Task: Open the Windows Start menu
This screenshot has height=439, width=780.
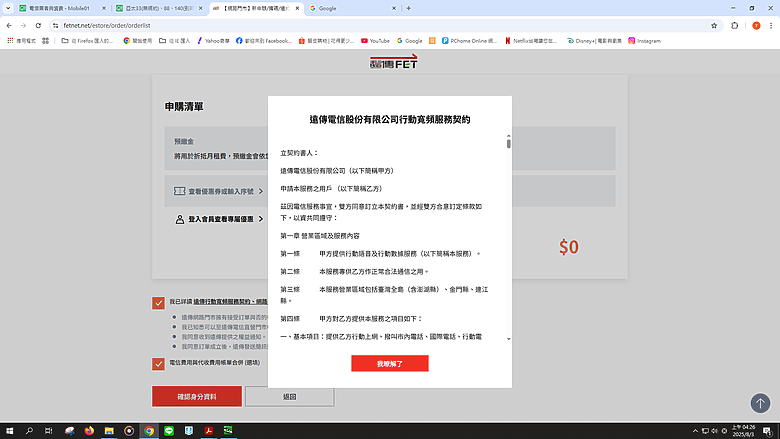Action: (9, 431)
